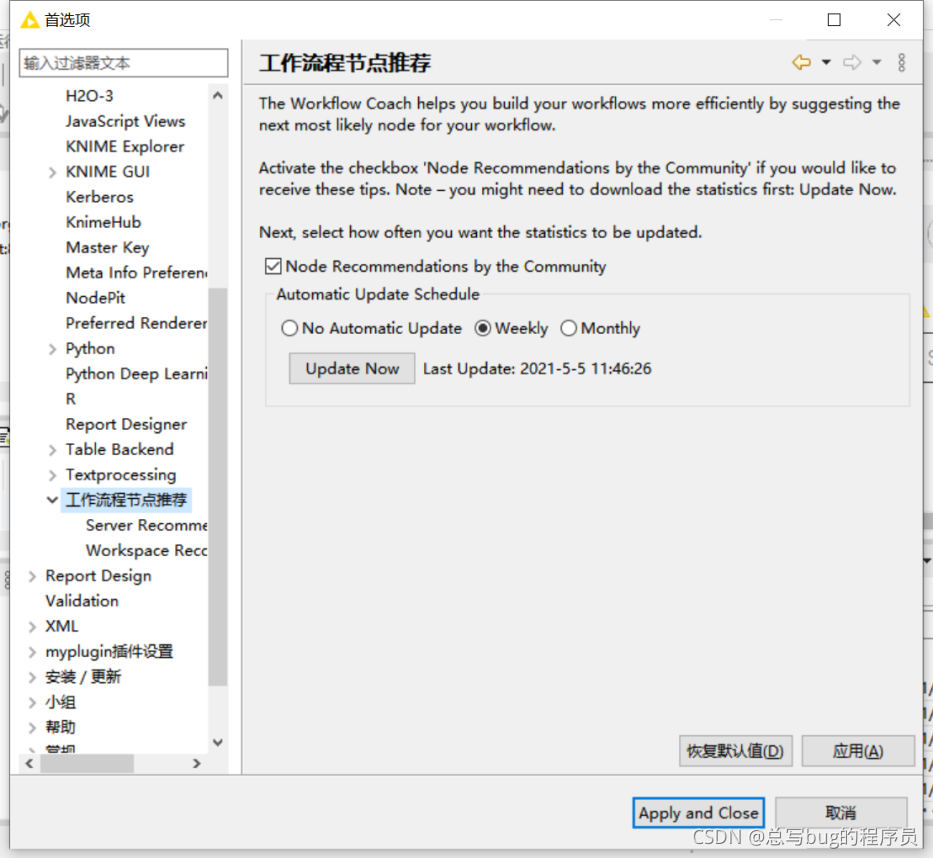Select Python Deep Learning tree item

coord(136,374)
